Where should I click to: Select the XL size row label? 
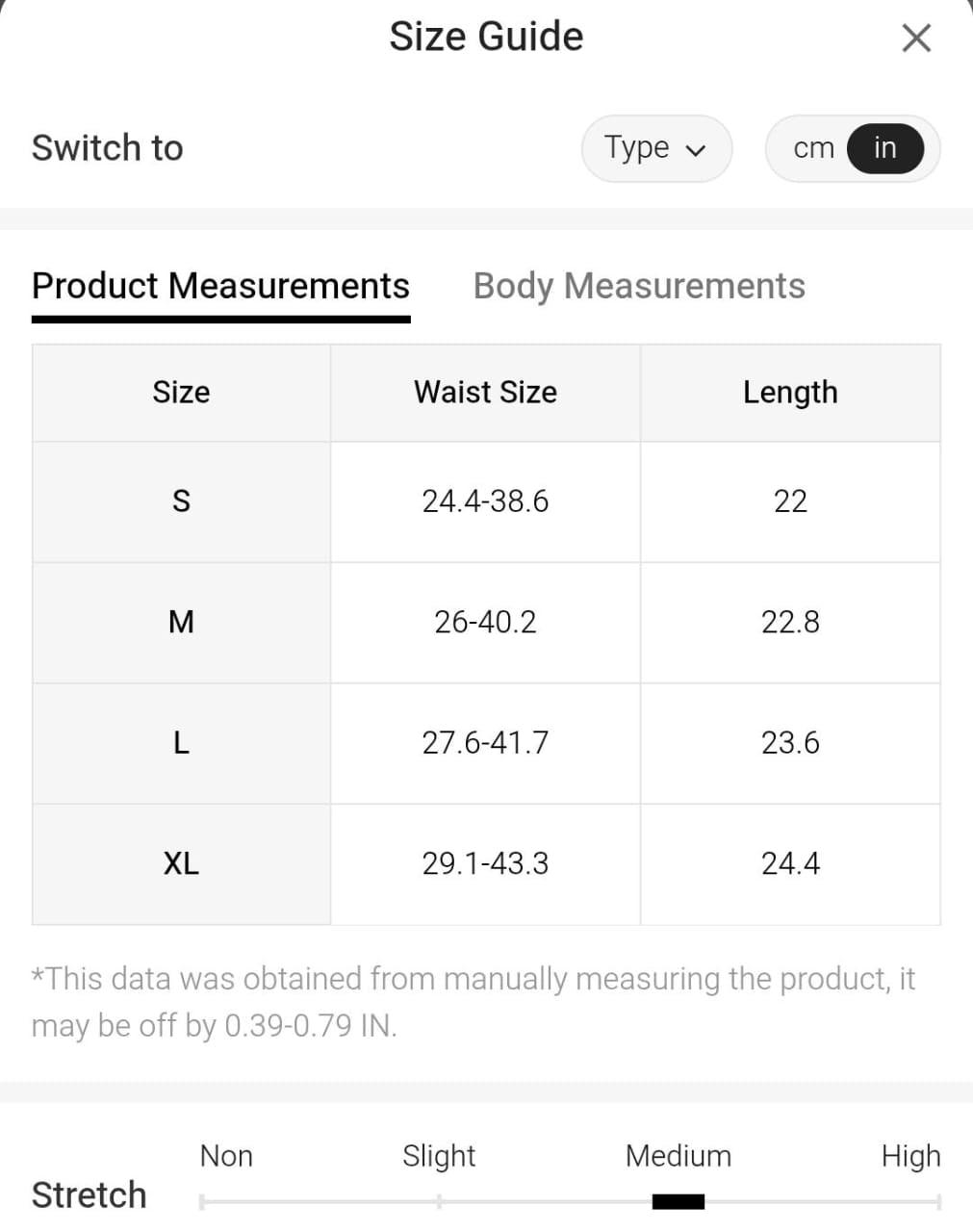tap(181, 863)
